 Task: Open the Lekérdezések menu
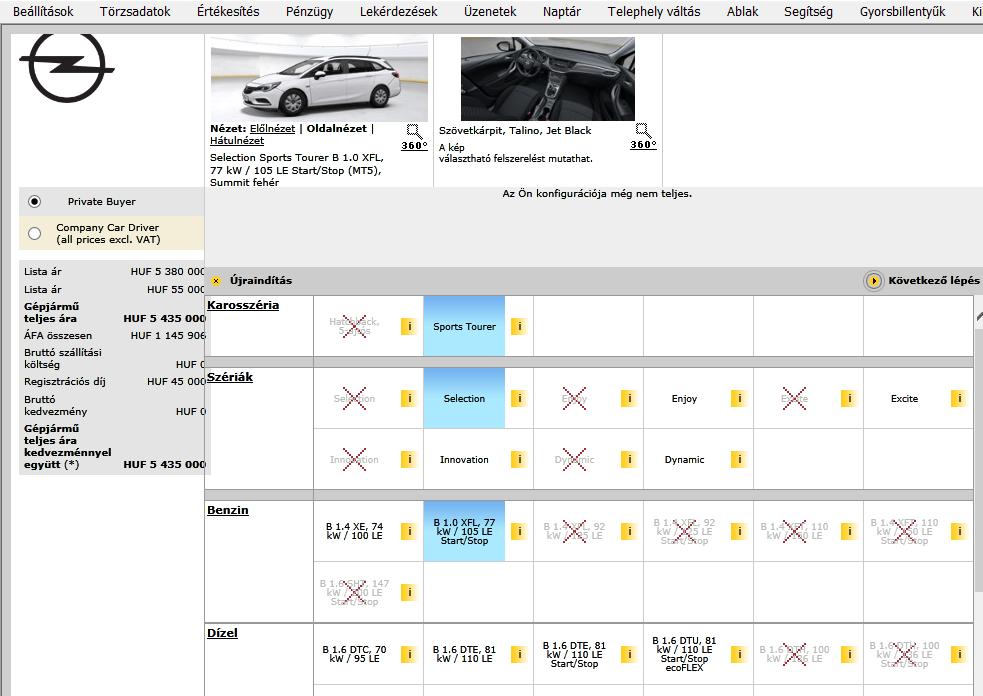(x=398, y=11)
